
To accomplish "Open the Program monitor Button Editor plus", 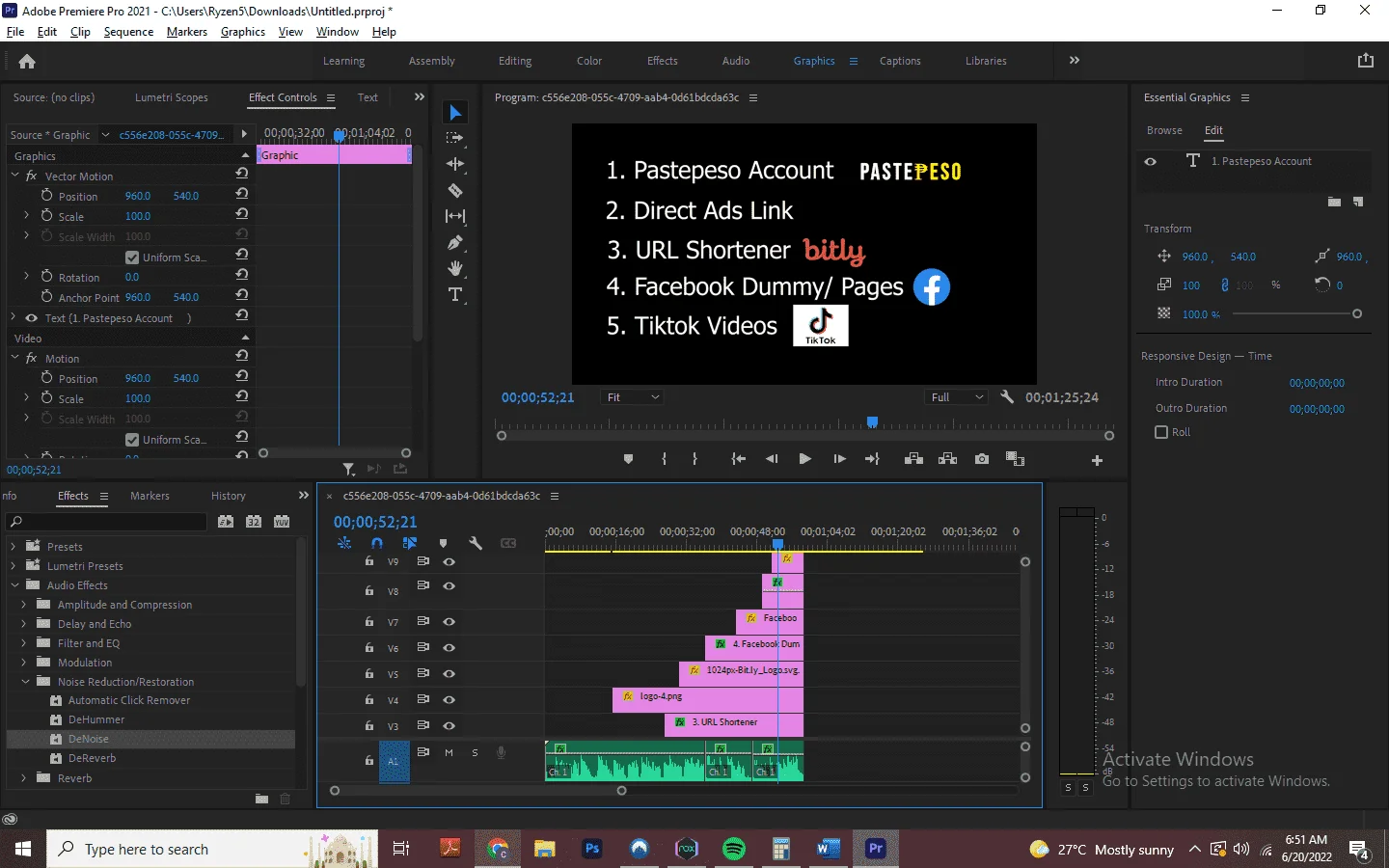I will 1097,461.
